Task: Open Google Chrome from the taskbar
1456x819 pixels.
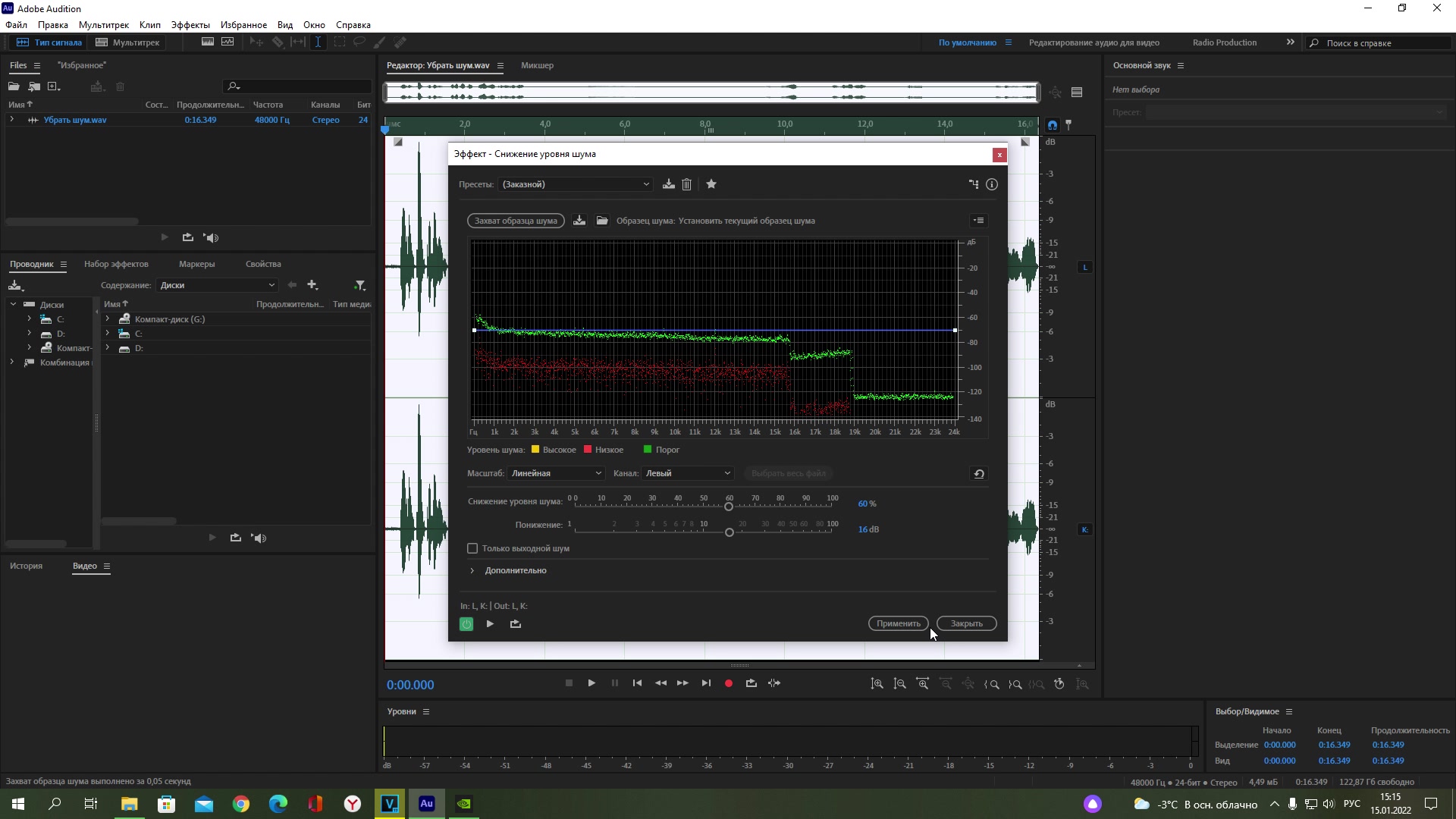Action: click(241, 804)
